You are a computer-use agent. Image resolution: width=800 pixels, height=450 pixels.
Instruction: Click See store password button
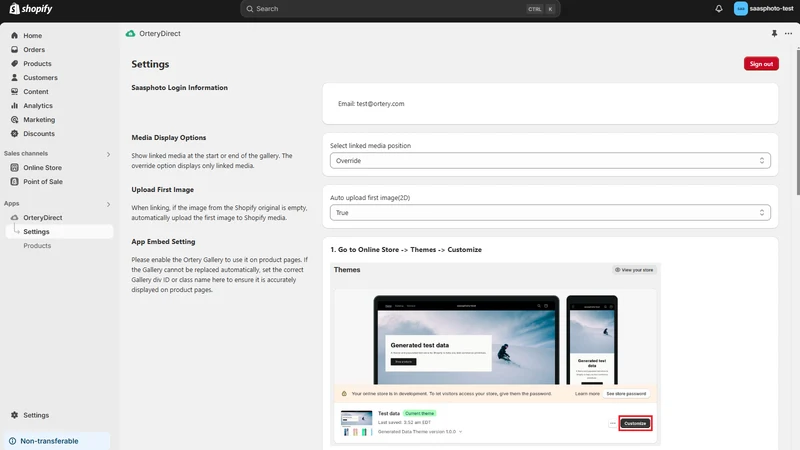(626, 394)
